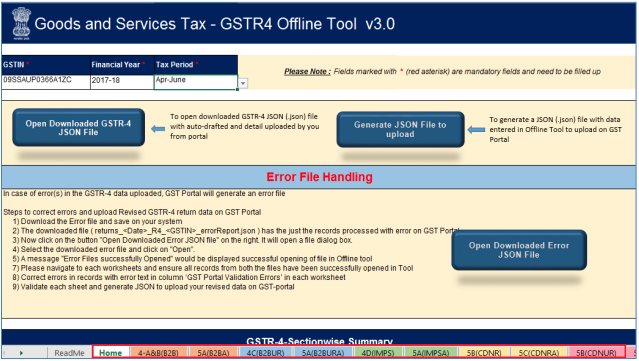Click 'To generate a JSON (.json) file' description text

coord(555,130)
